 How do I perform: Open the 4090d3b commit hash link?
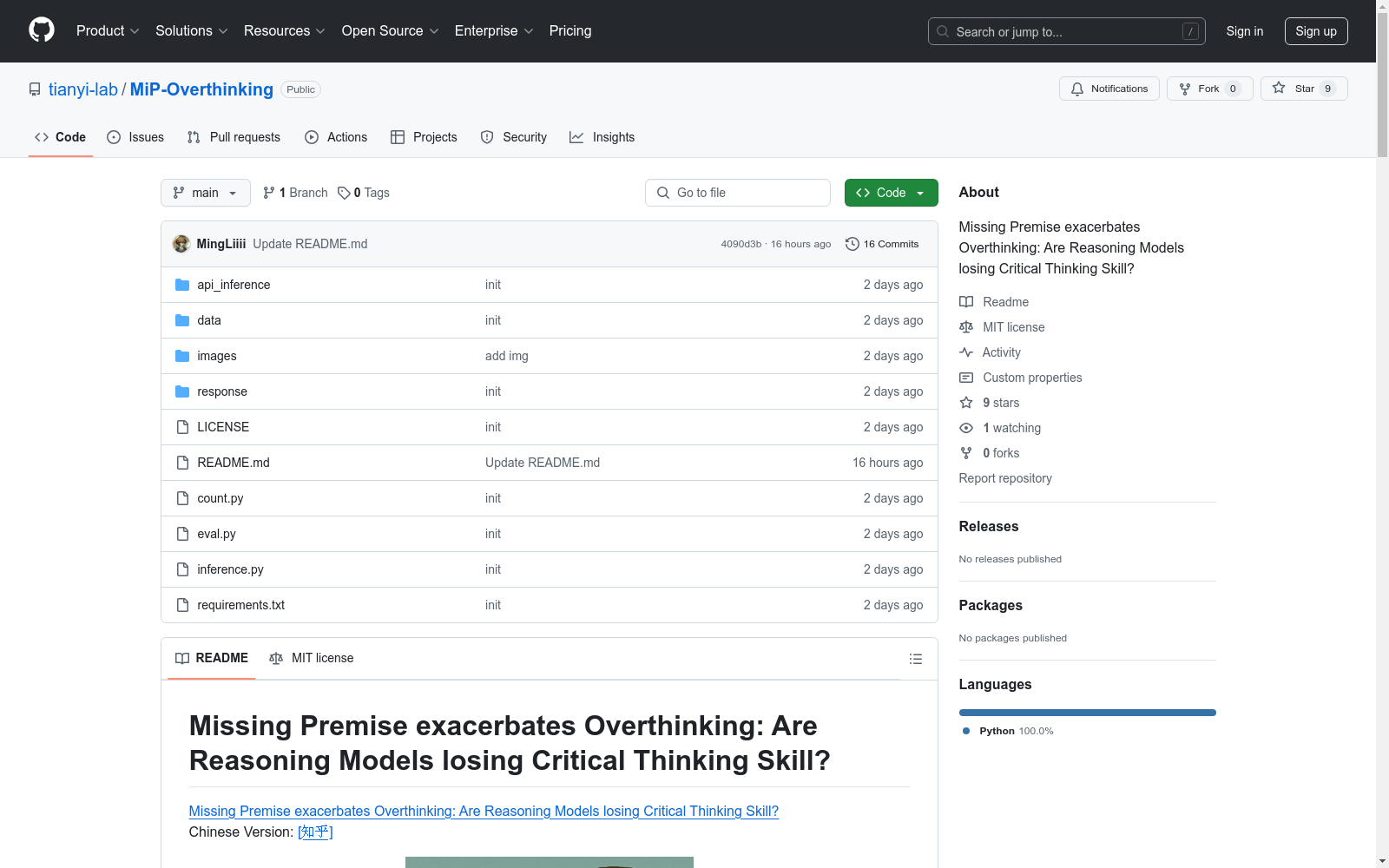click(741, 244)
